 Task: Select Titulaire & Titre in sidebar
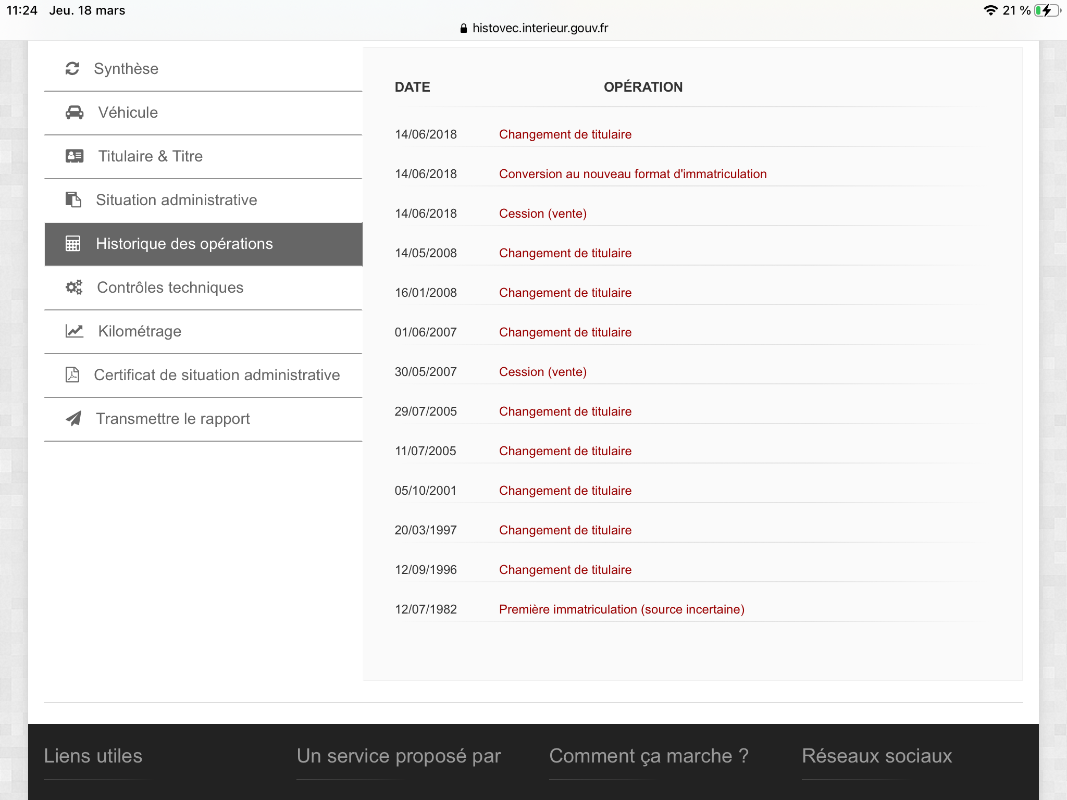150,156
